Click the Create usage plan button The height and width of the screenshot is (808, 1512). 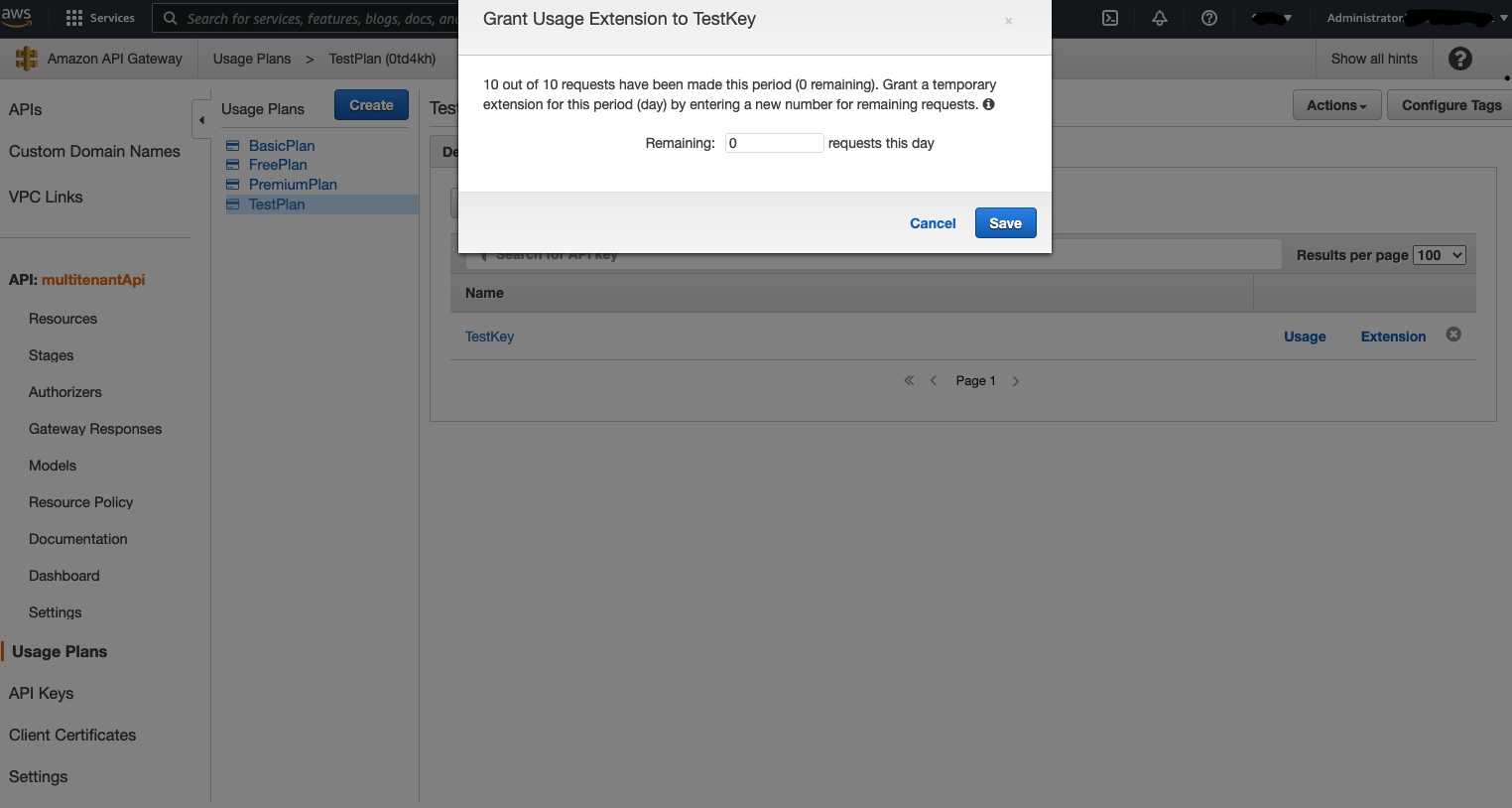coord(371,105)
